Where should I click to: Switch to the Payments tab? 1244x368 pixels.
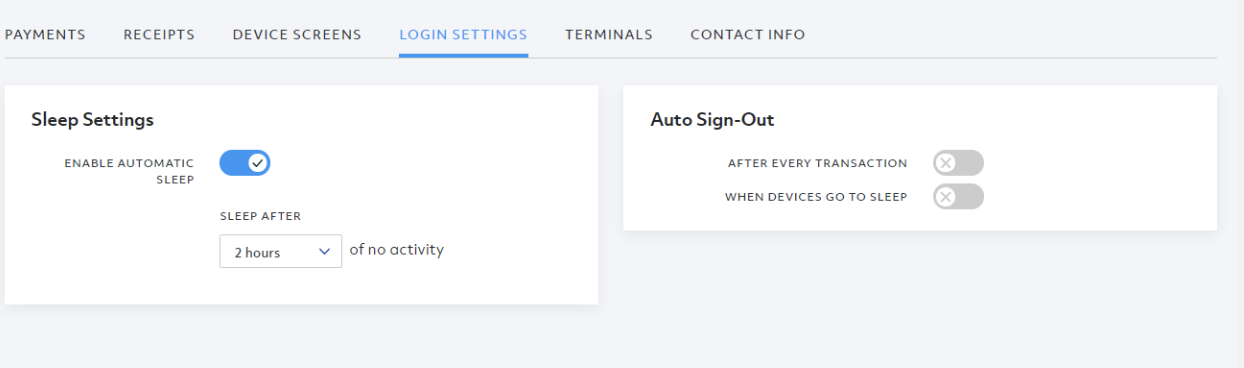pyautogui.click(x=45, y=34)
